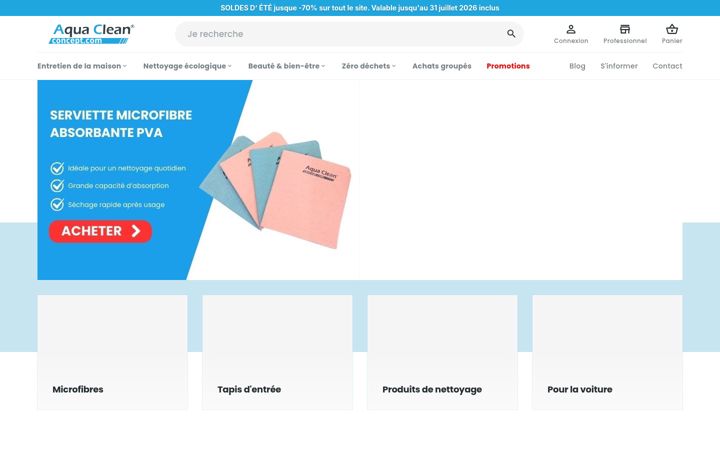The image size is (720, 450).
Task: Click the search magnifier icon
Action: click(x=511, y=34)
